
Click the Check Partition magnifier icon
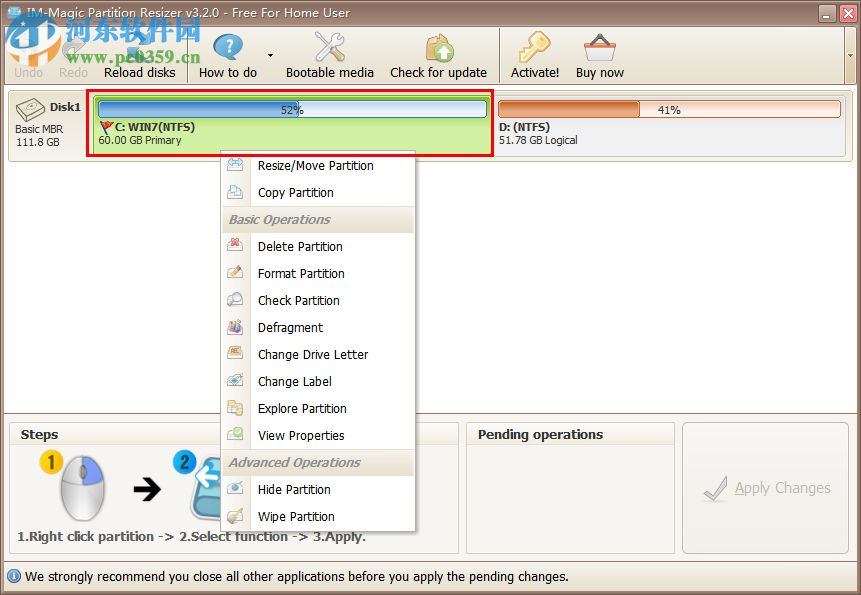[x=235, y=299]
